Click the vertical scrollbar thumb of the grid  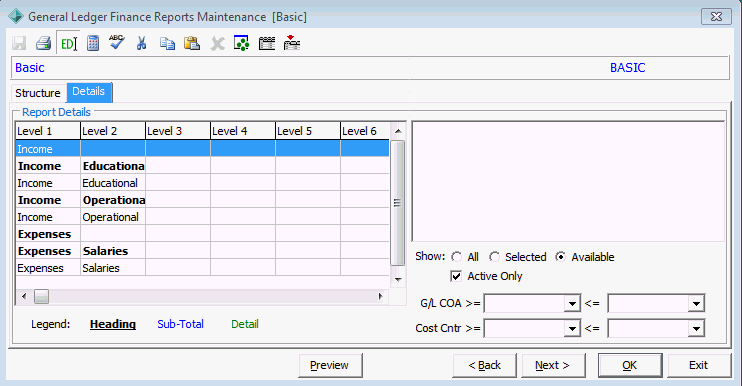[x=398, y=202]
